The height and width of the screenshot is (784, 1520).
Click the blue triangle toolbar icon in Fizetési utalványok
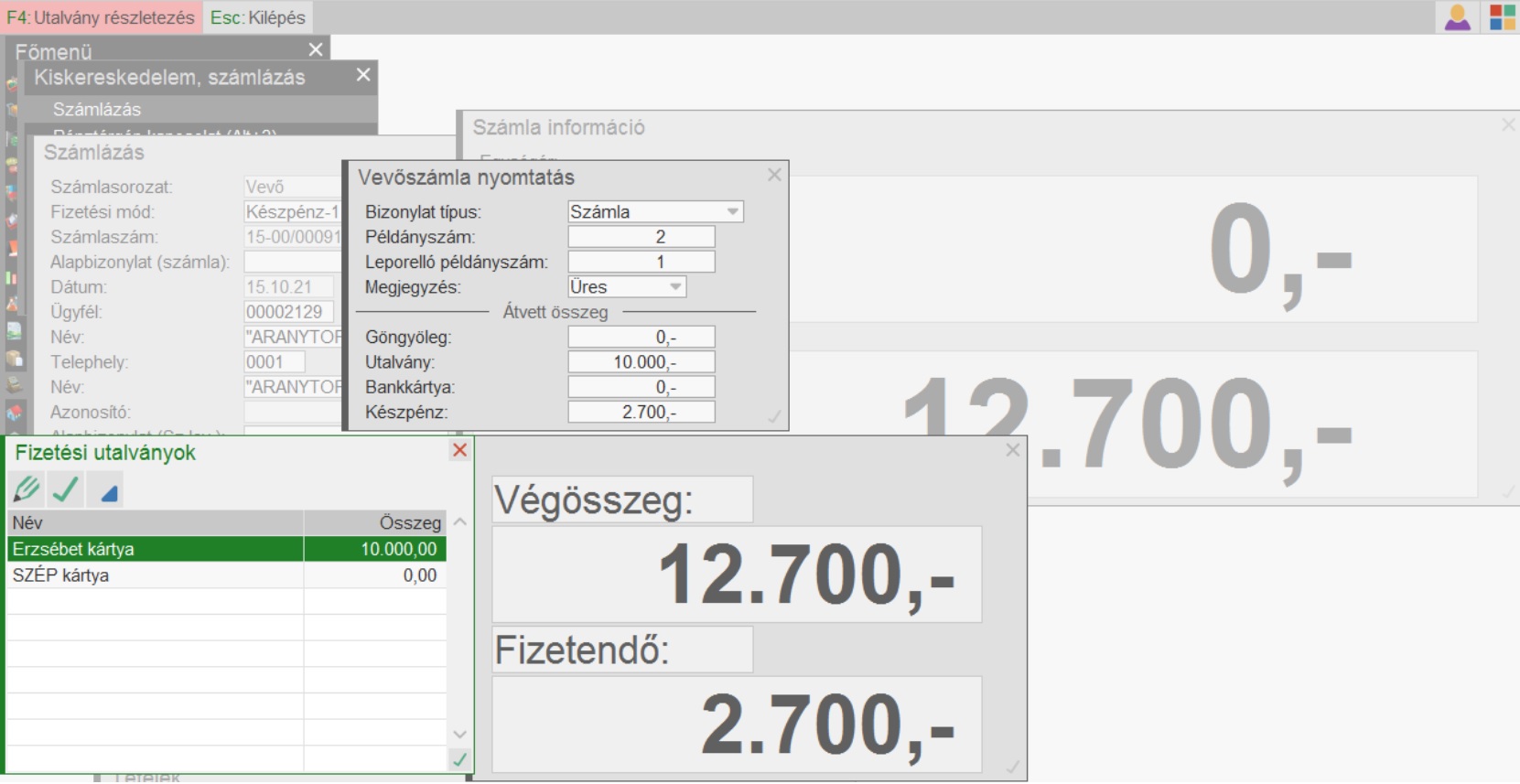105,489
